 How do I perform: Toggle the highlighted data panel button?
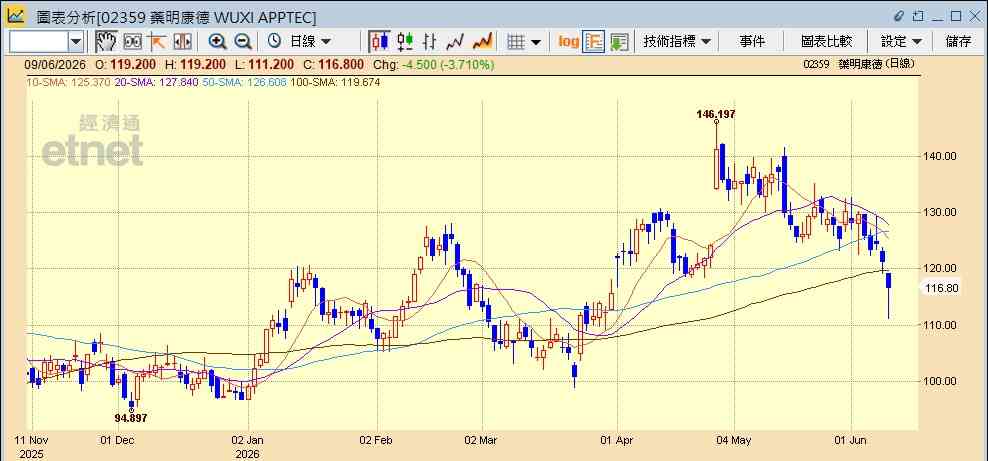tap(594, 42)
